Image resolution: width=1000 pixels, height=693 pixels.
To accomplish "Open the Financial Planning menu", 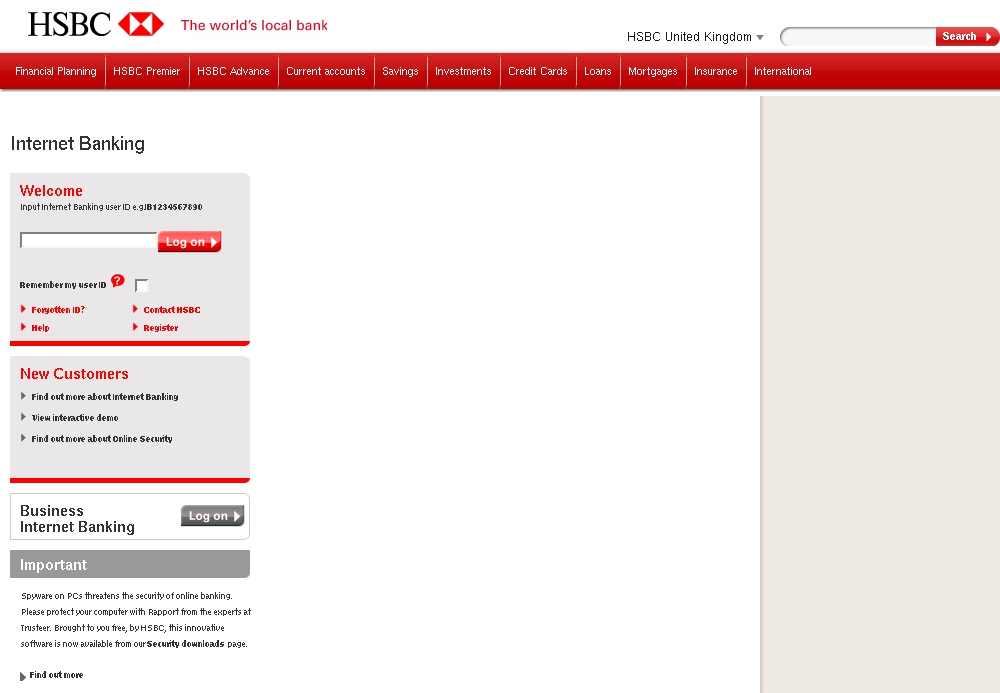I will click(x=55, y=71).
